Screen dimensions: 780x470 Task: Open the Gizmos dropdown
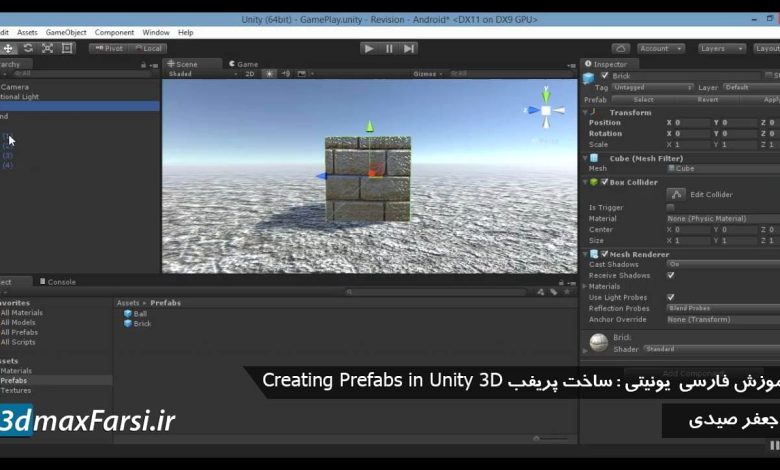click(428, 74)
